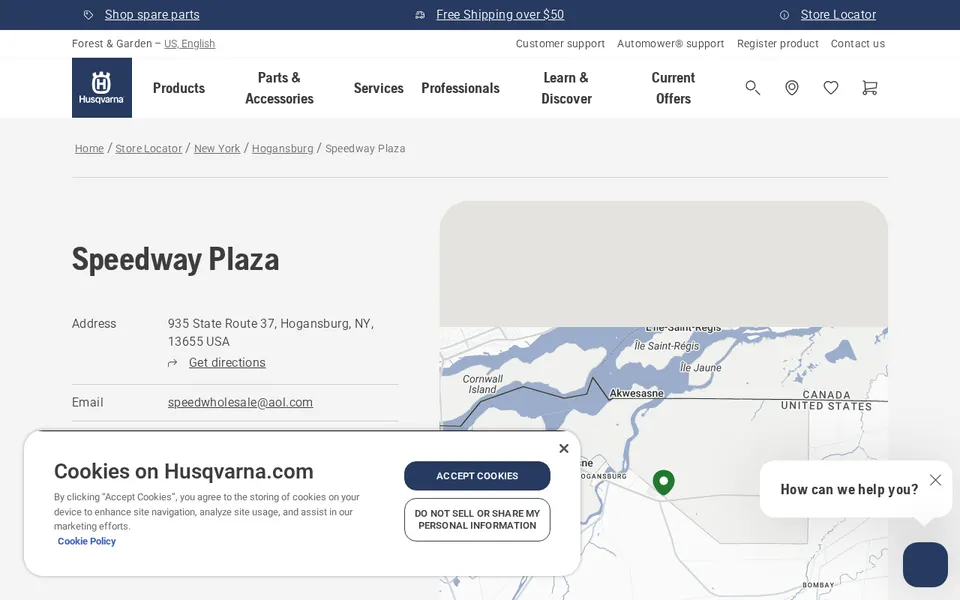
Task: Click the Husqvarna logo
Action: (x=102, y=88)
